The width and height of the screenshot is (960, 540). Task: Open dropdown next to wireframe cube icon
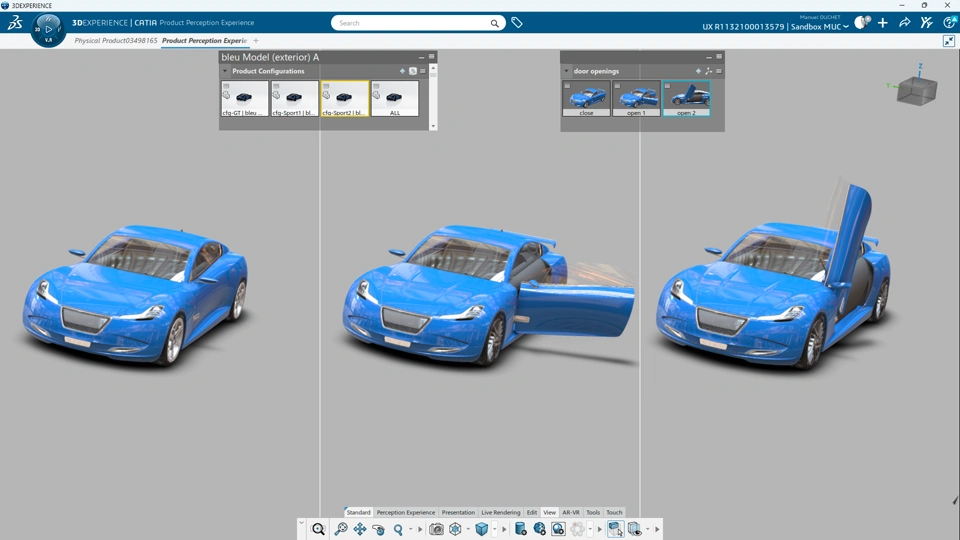point(468,529)
